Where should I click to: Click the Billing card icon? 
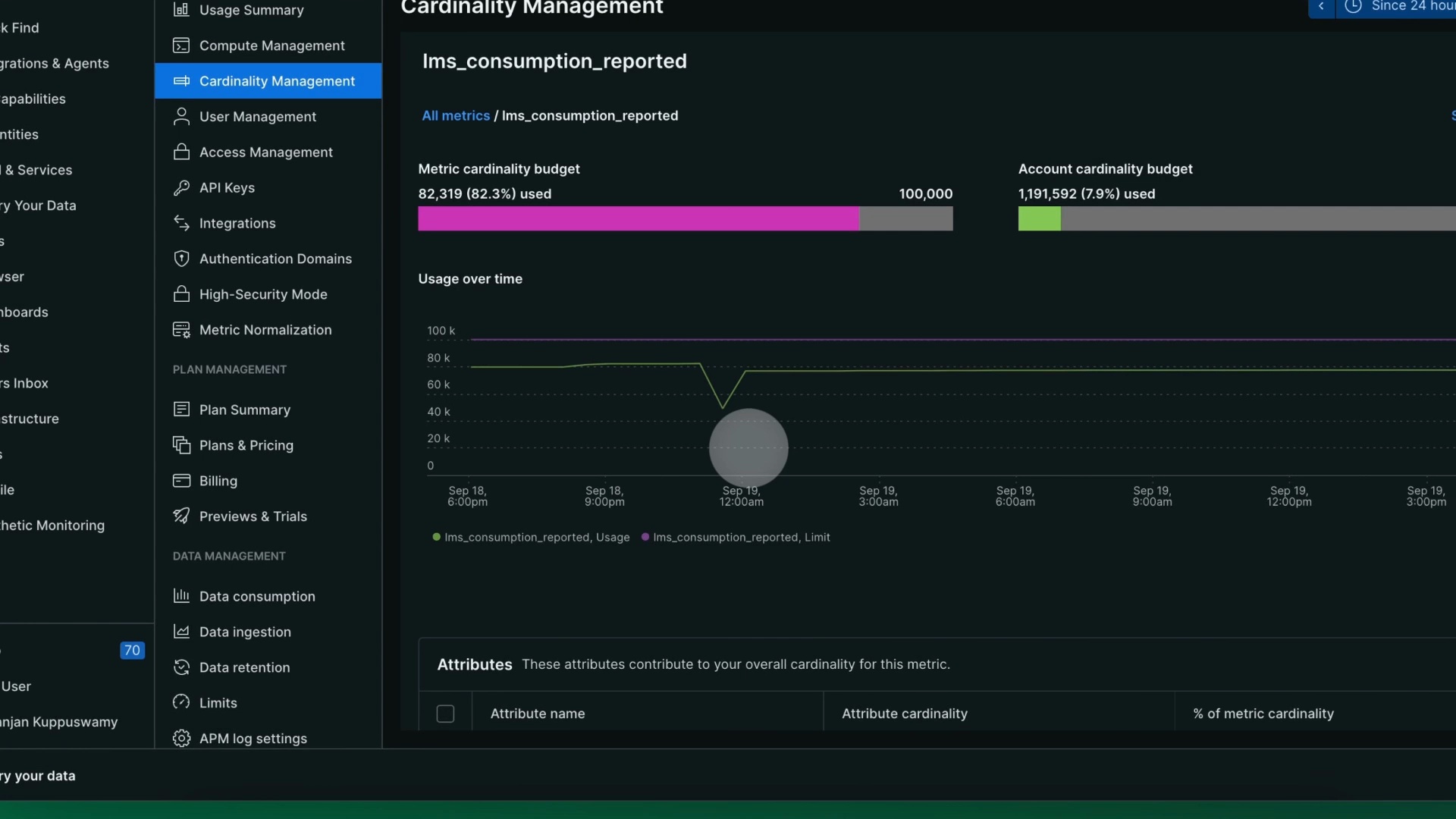pos(181,481)
